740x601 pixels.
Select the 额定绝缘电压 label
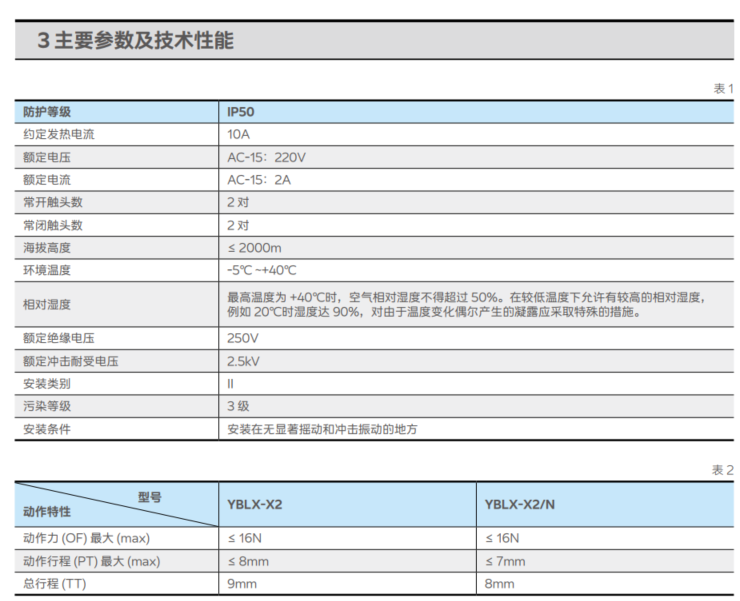tap(59, 339)
